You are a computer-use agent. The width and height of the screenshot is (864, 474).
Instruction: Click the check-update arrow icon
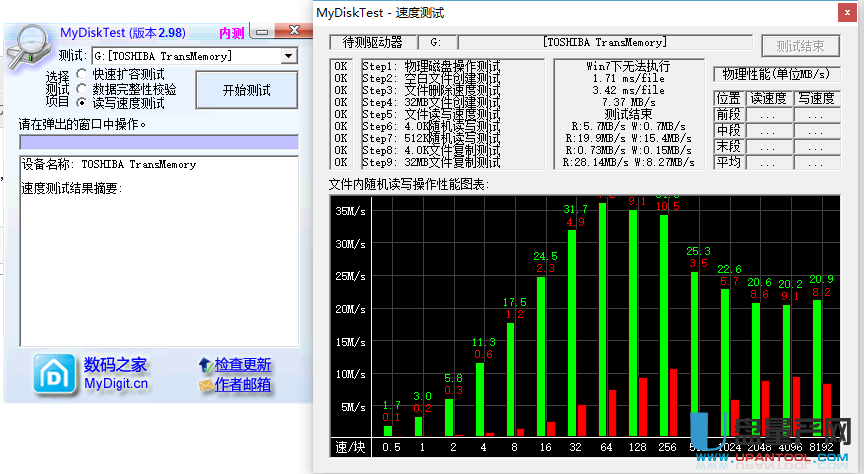click(x=205, y=365)
